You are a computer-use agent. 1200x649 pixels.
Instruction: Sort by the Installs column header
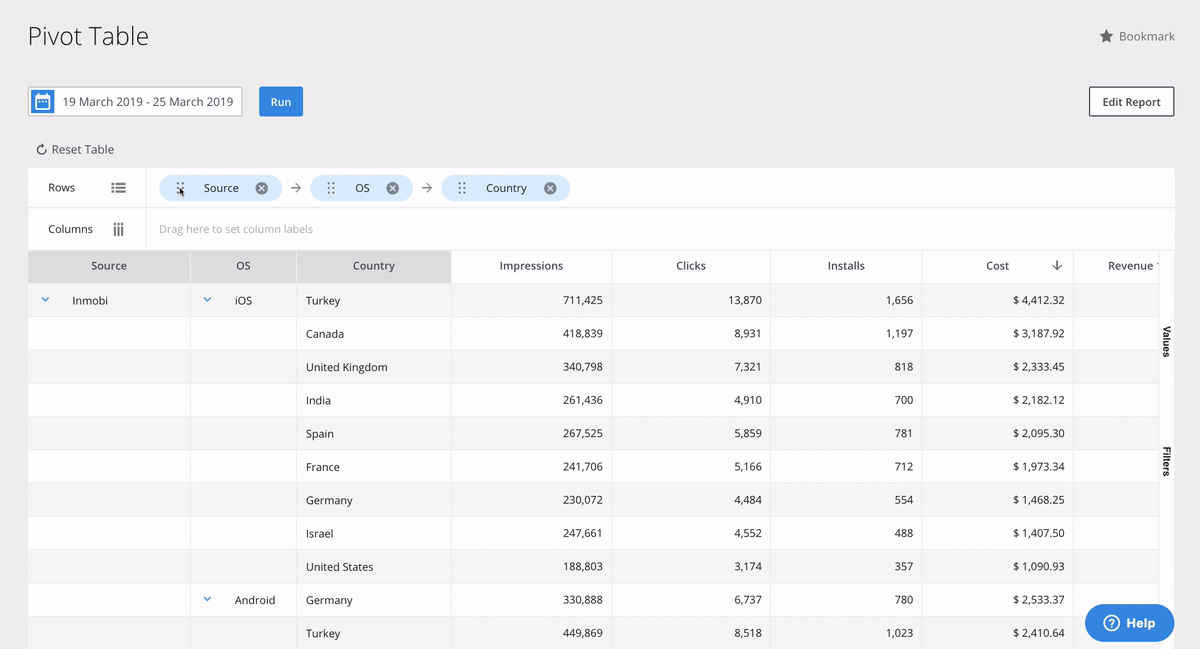coord(846,266)
